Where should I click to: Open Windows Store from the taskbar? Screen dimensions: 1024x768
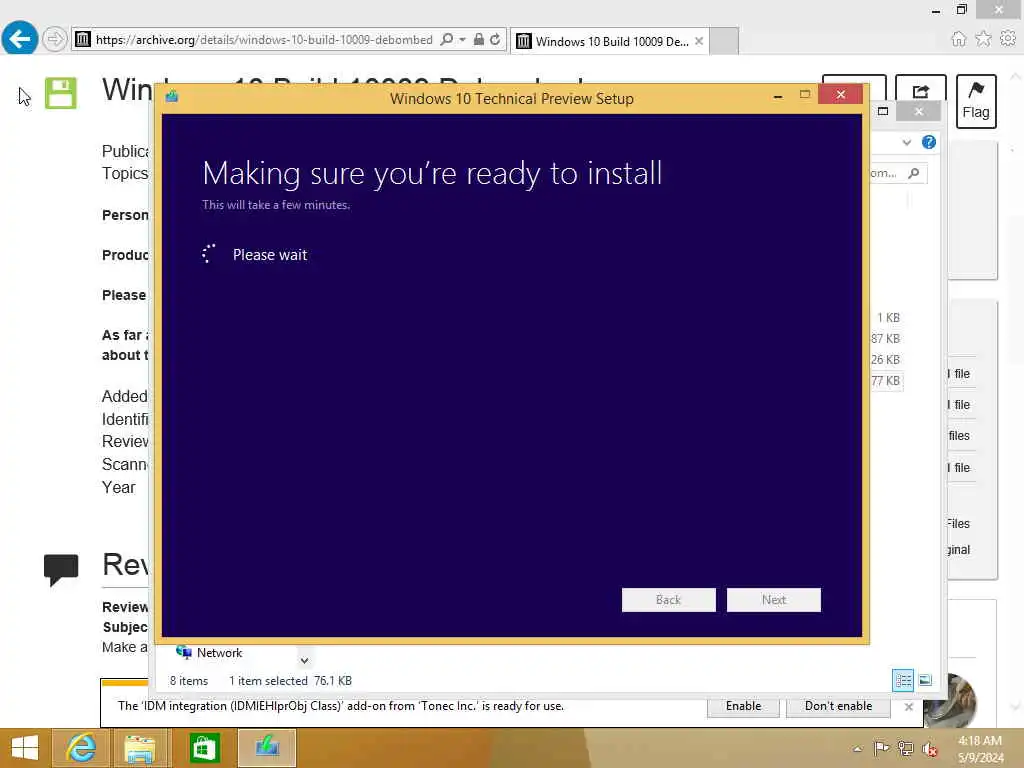pyautogui.click(x=204, y=748)
